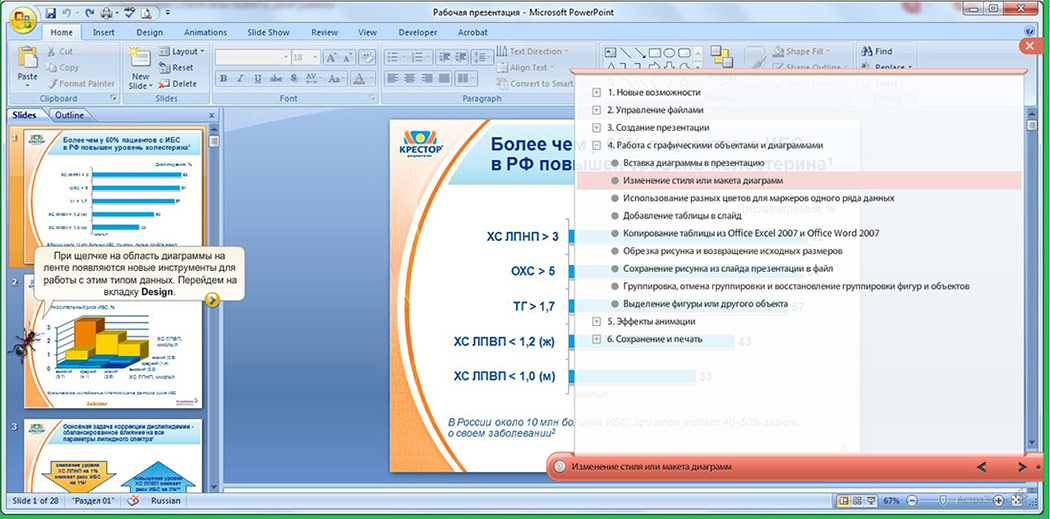Click the zoom slider handle
Viewport: 1050px width, 519px height.
point(942,500)
